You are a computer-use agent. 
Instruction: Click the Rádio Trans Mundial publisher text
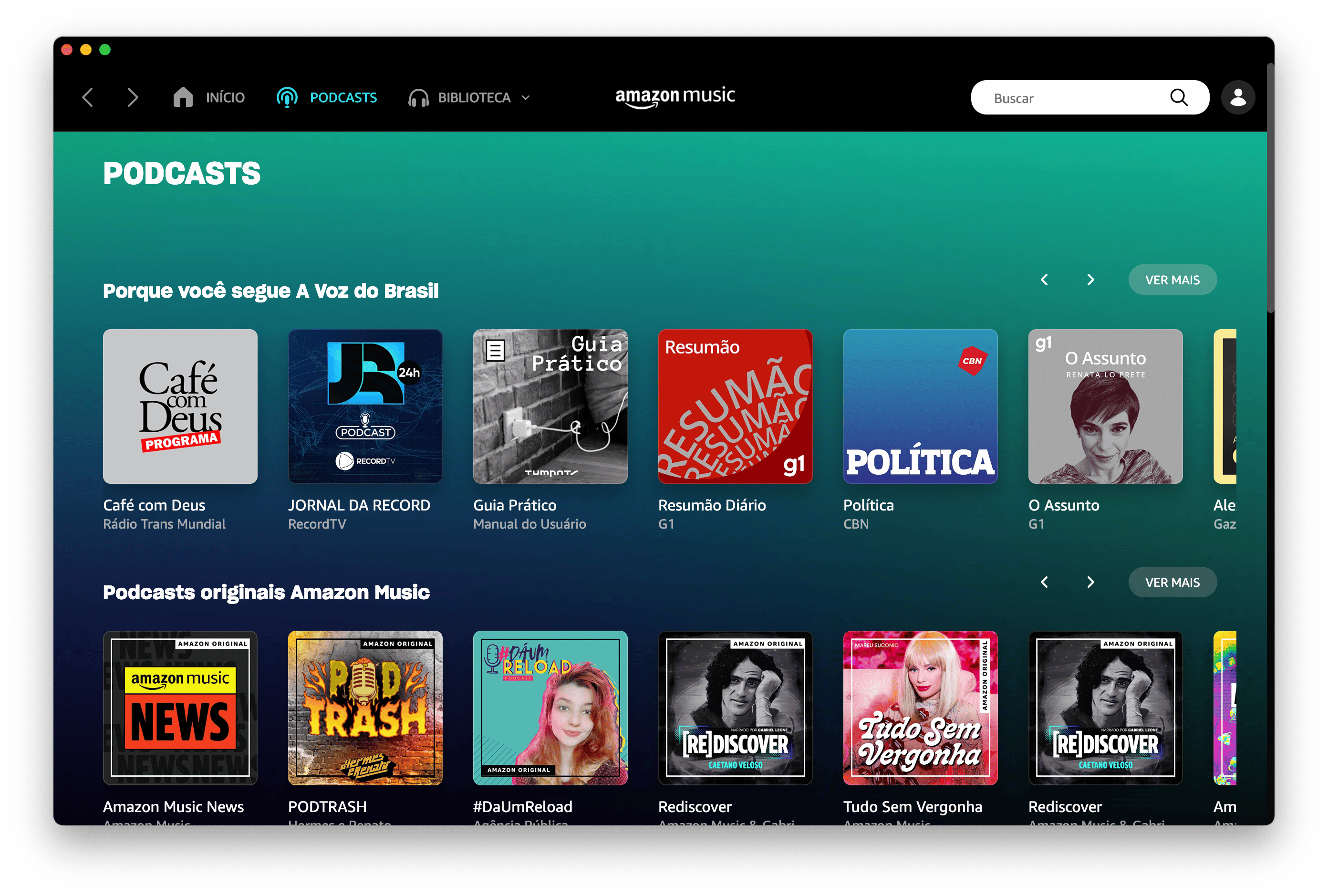pos(164,524)
